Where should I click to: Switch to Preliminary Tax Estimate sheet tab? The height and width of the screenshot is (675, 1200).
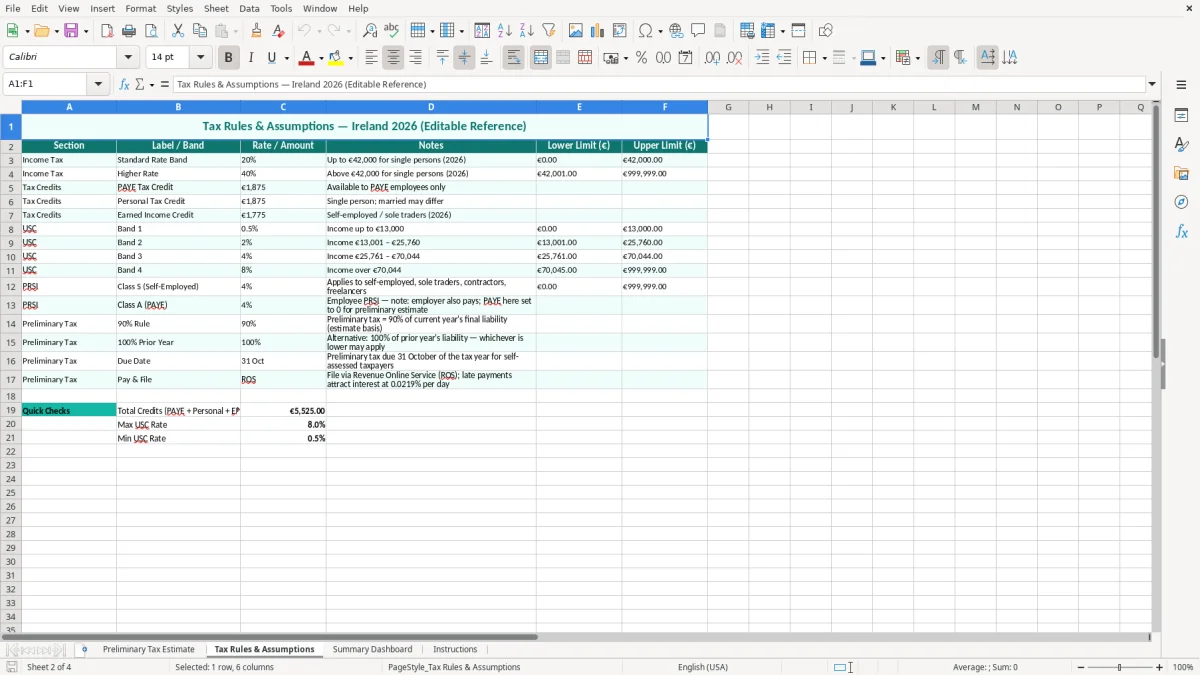tap(149, 649)
